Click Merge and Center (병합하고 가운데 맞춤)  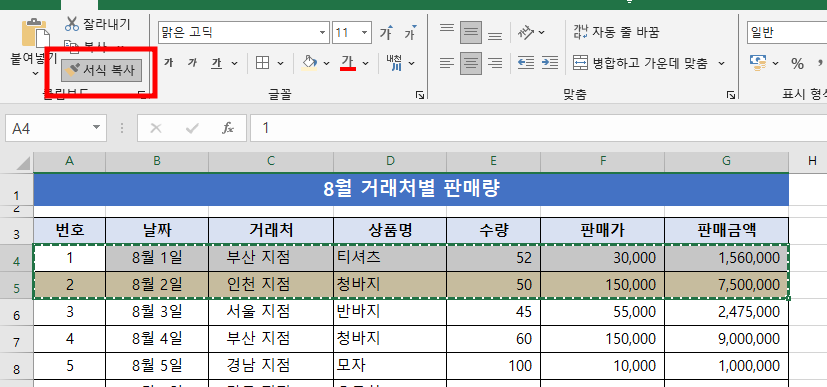tap(640, 63)
